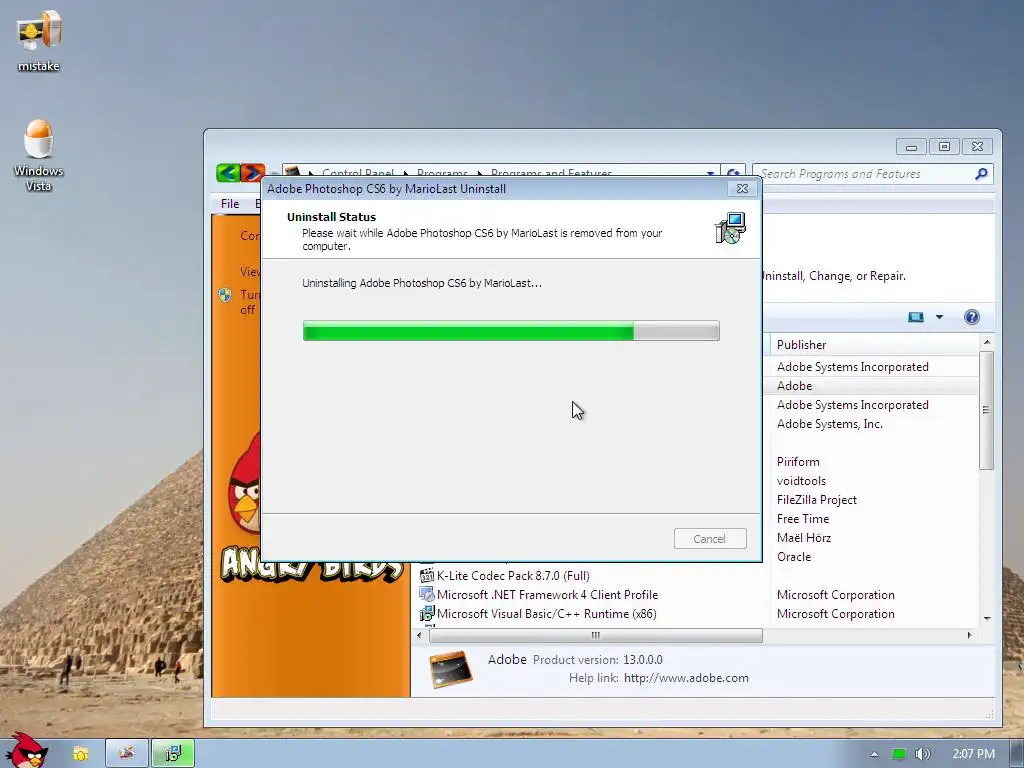Select the 'Adobe' publisher row

click(x=794, y=386)
